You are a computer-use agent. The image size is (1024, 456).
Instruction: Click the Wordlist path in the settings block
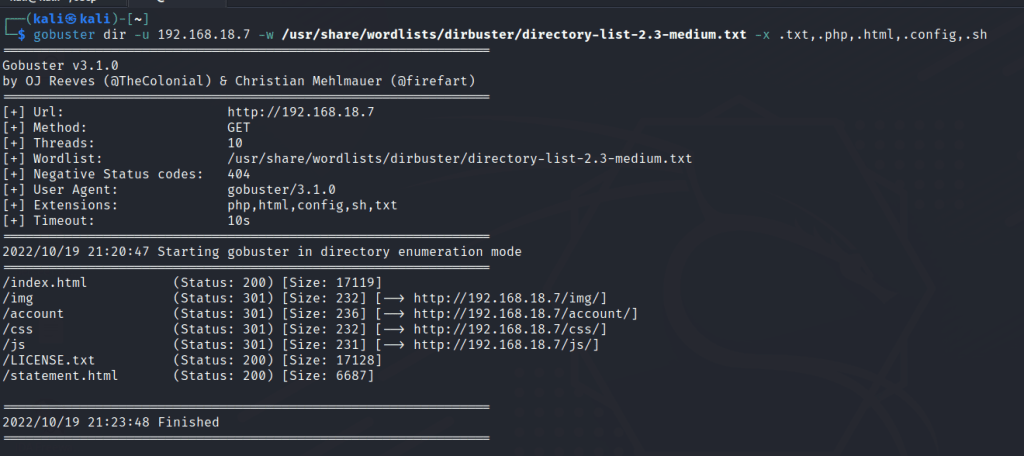[x=459, y=158]
